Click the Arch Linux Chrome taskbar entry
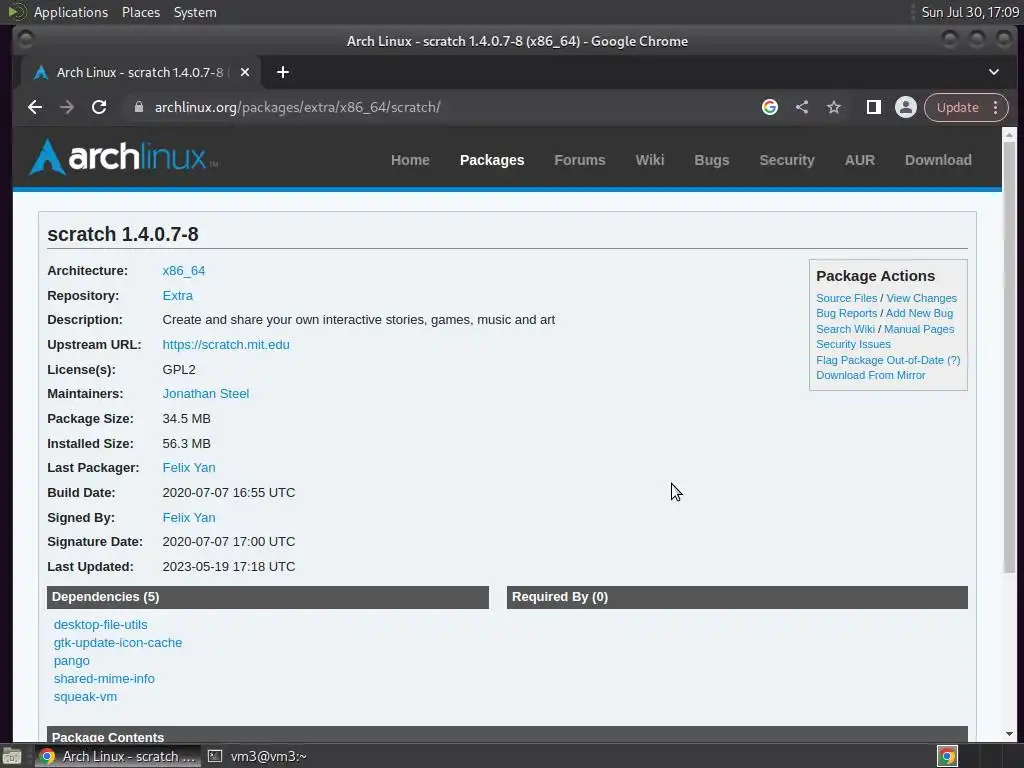Image resolution: width=1024 pixels, height=768 pixels. (x=118, y=756)
